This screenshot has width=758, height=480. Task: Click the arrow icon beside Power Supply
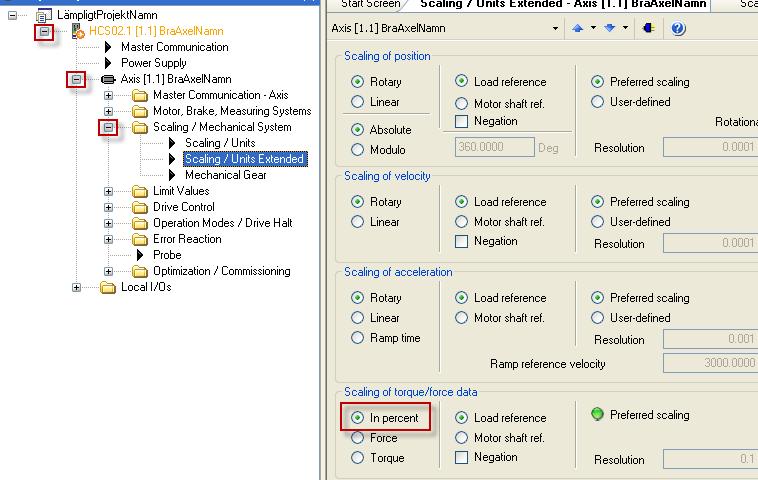tap(108, 63)
